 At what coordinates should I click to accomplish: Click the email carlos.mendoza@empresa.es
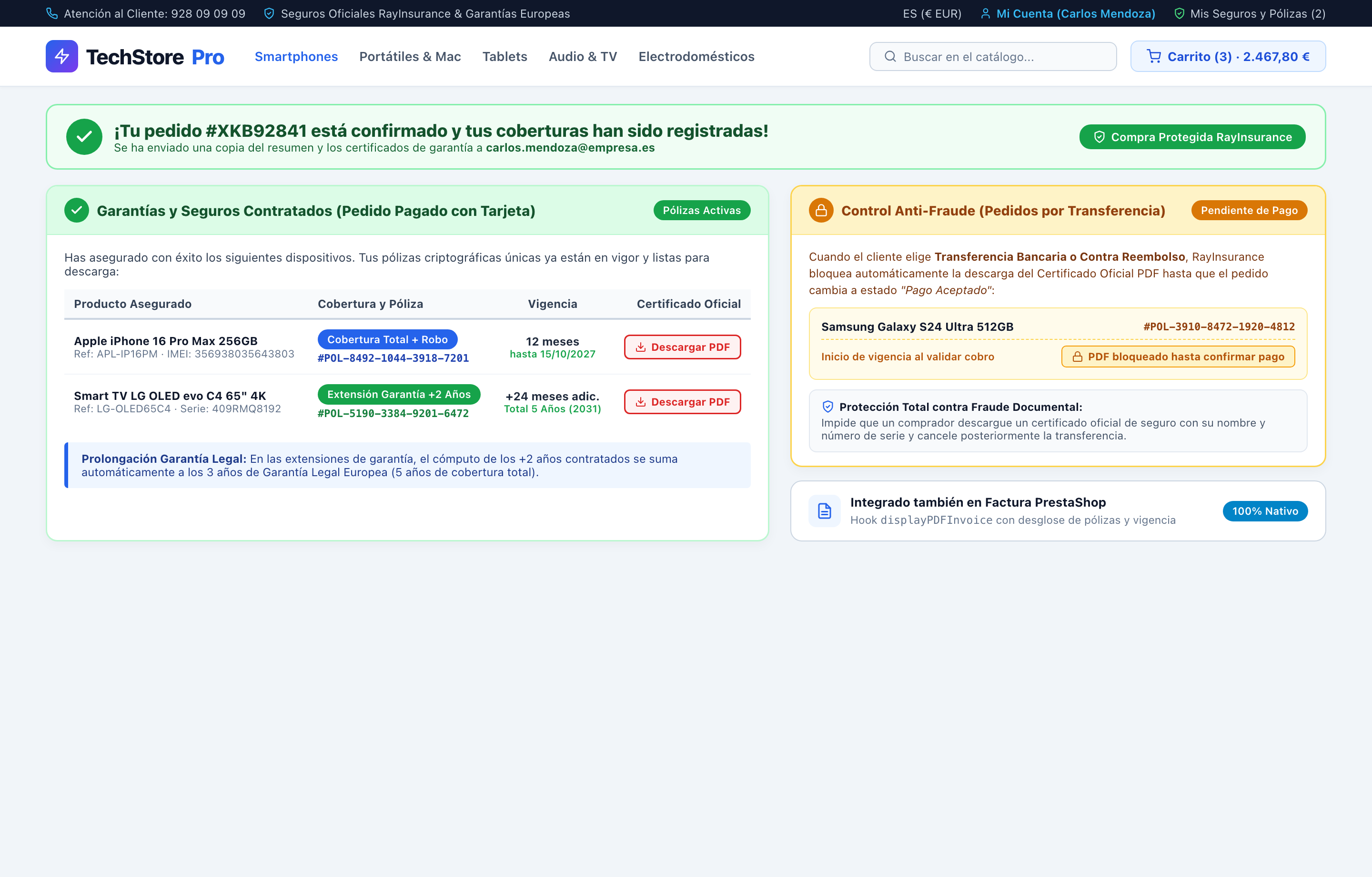click(x=570, y=148)
